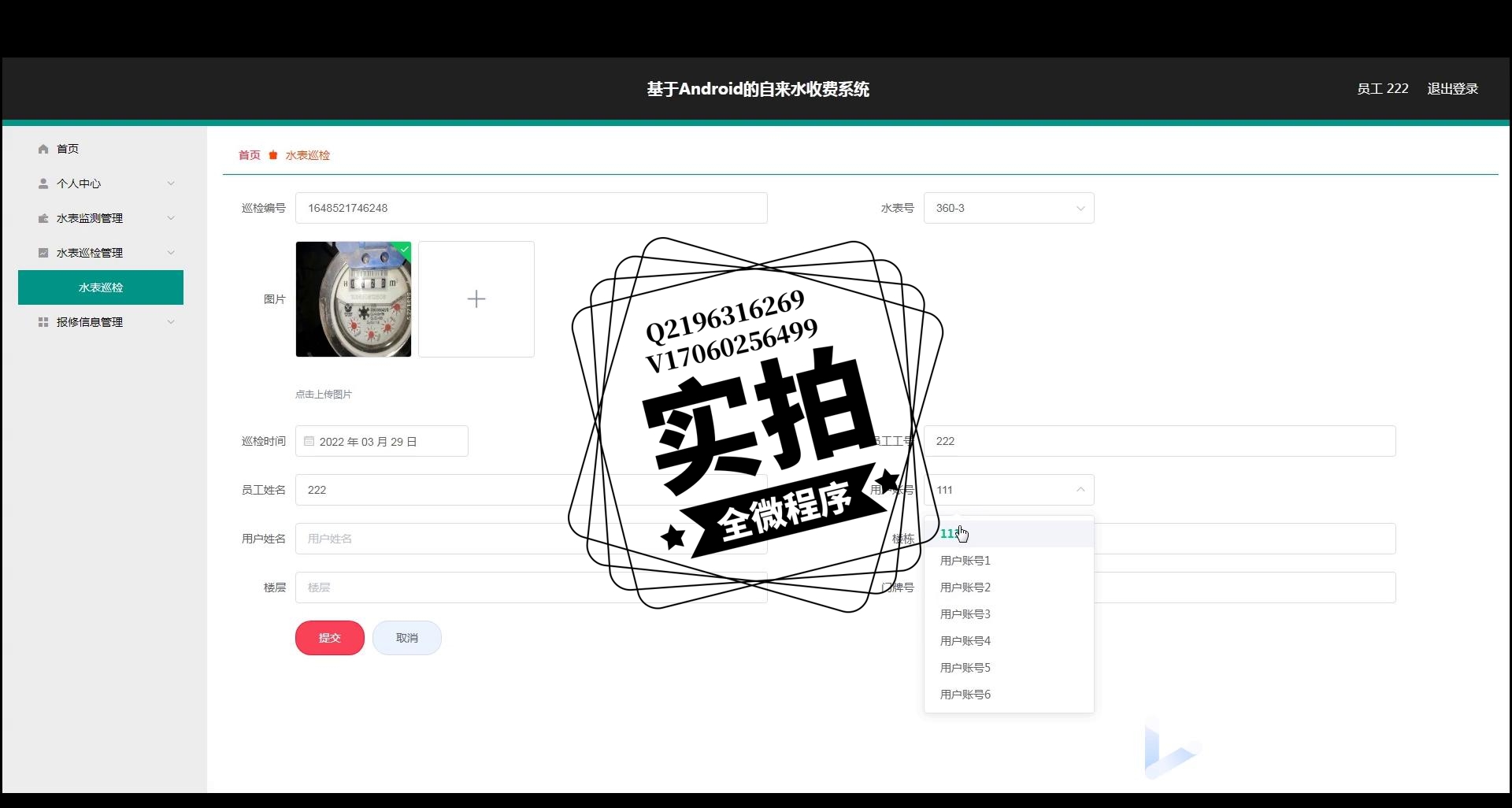Screen dimensions: 1512x808
Task: Click the red 提交 submit button
Action: tap(330, 638)
